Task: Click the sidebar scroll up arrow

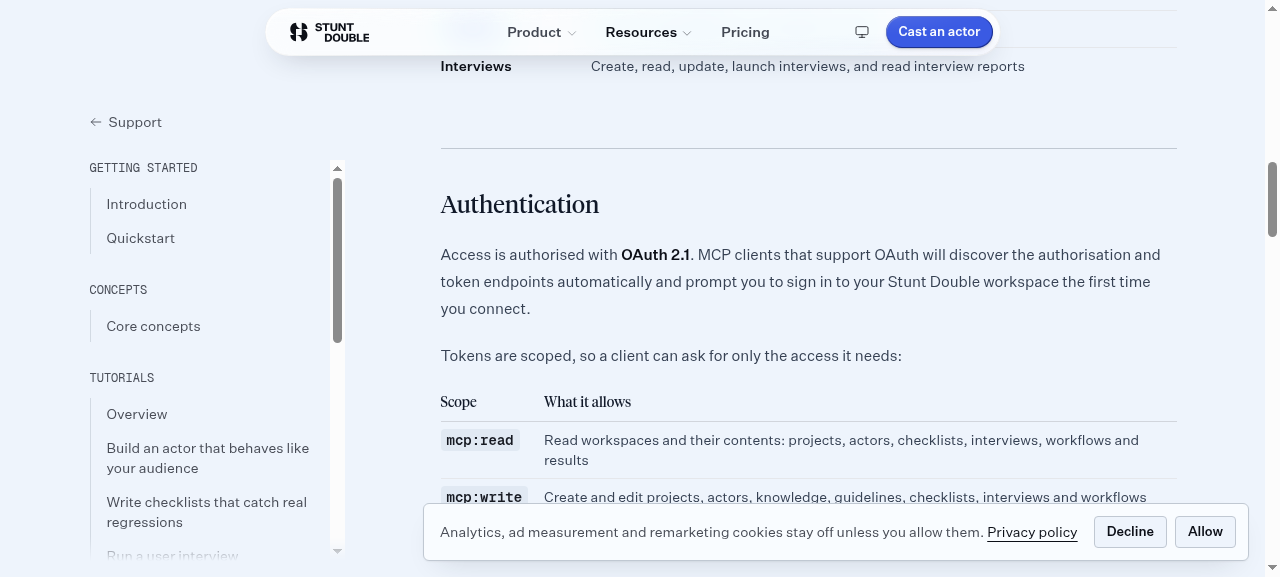Action: 337,168
